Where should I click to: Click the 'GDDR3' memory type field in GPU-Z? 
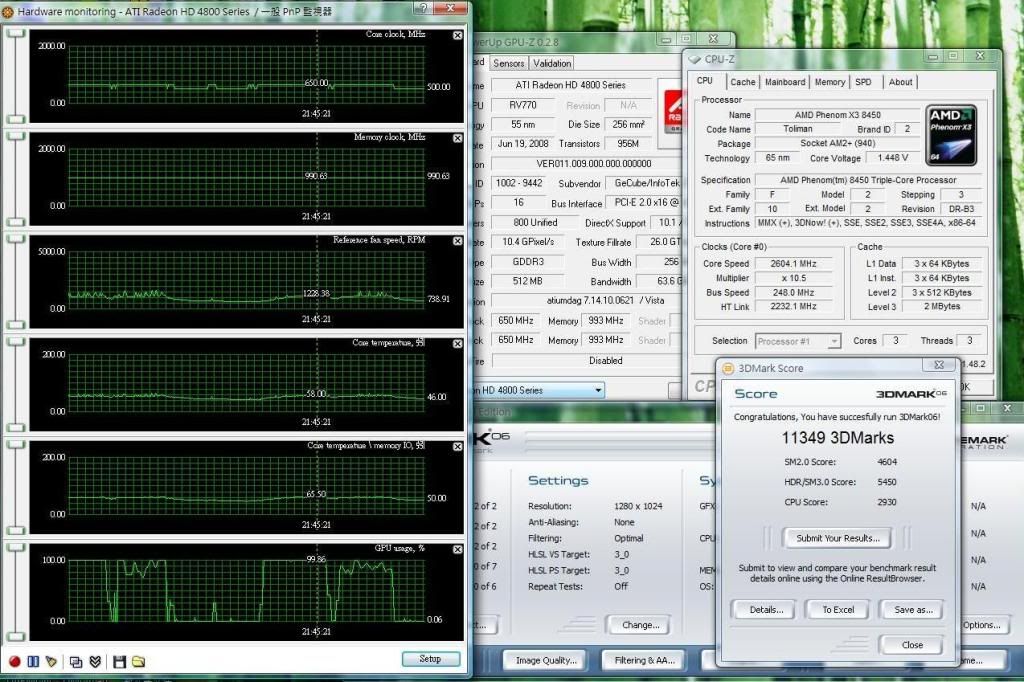[x=528, y=262]
